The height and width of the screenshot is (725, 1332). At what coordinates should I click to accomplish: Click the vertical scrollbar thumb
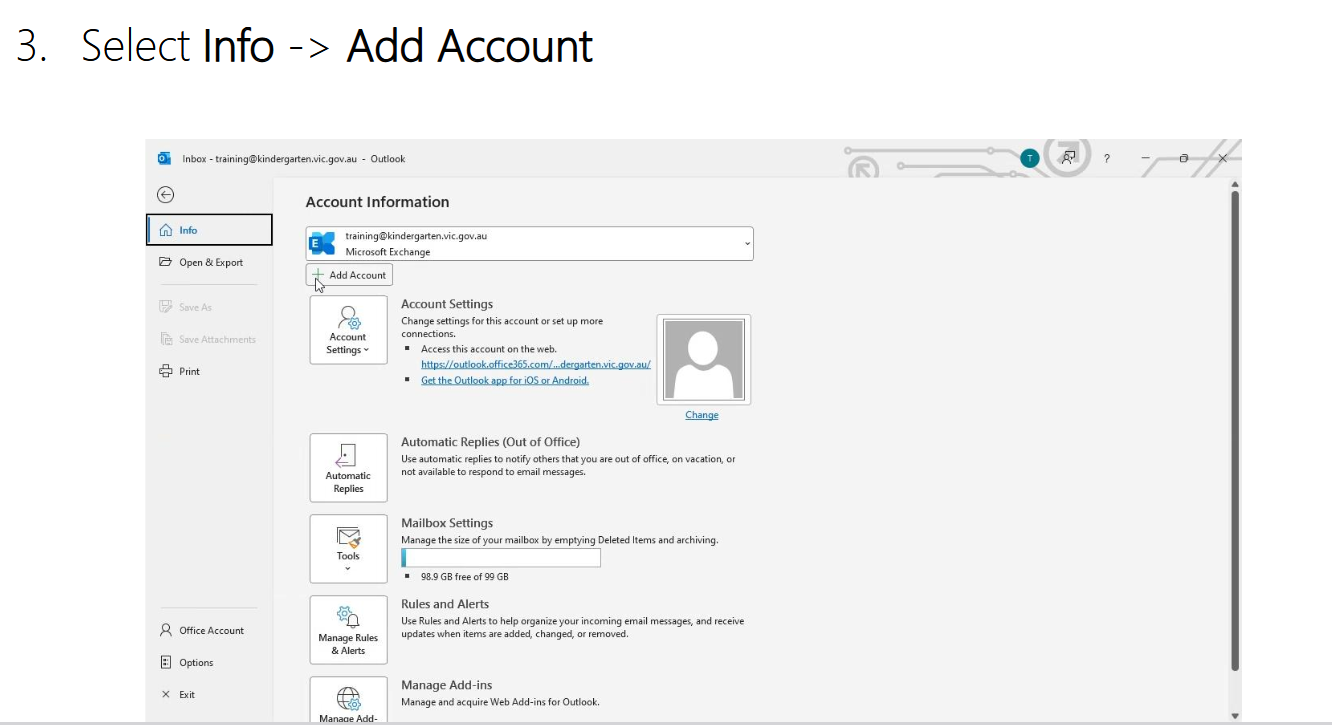(1235, 430)
